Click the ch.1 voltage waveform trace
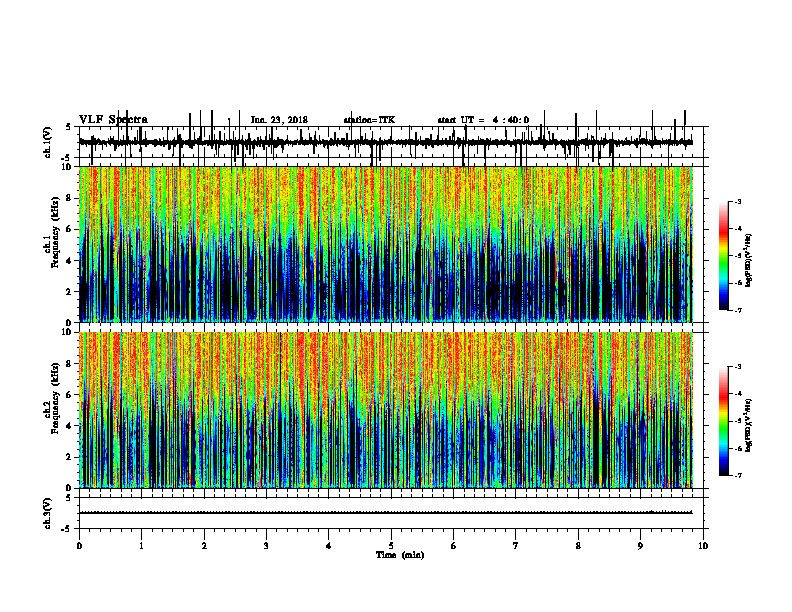Image resolution: width=792 pixels, height=612 pixels. point(386,142)
